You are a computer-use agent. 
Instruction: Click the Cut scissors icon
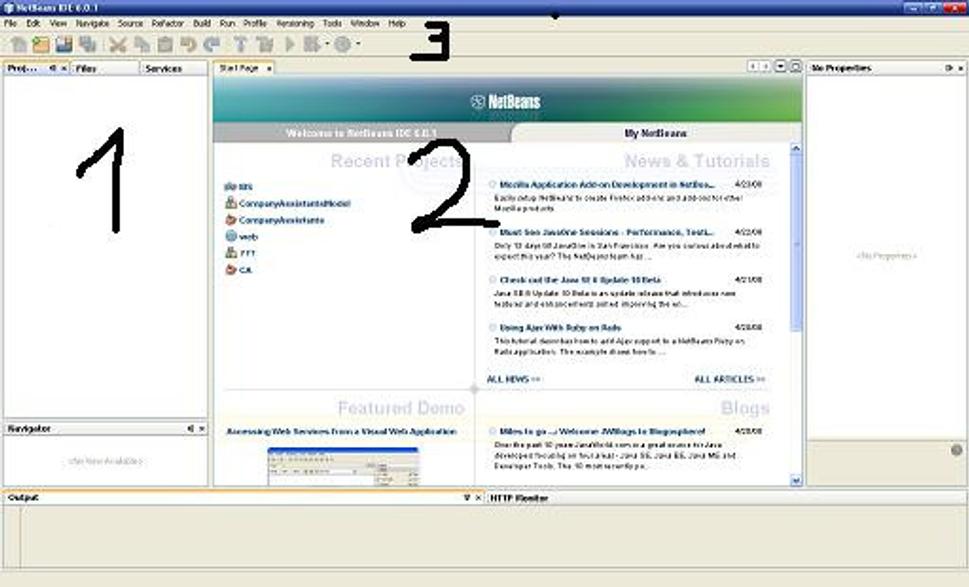point(117,44)
